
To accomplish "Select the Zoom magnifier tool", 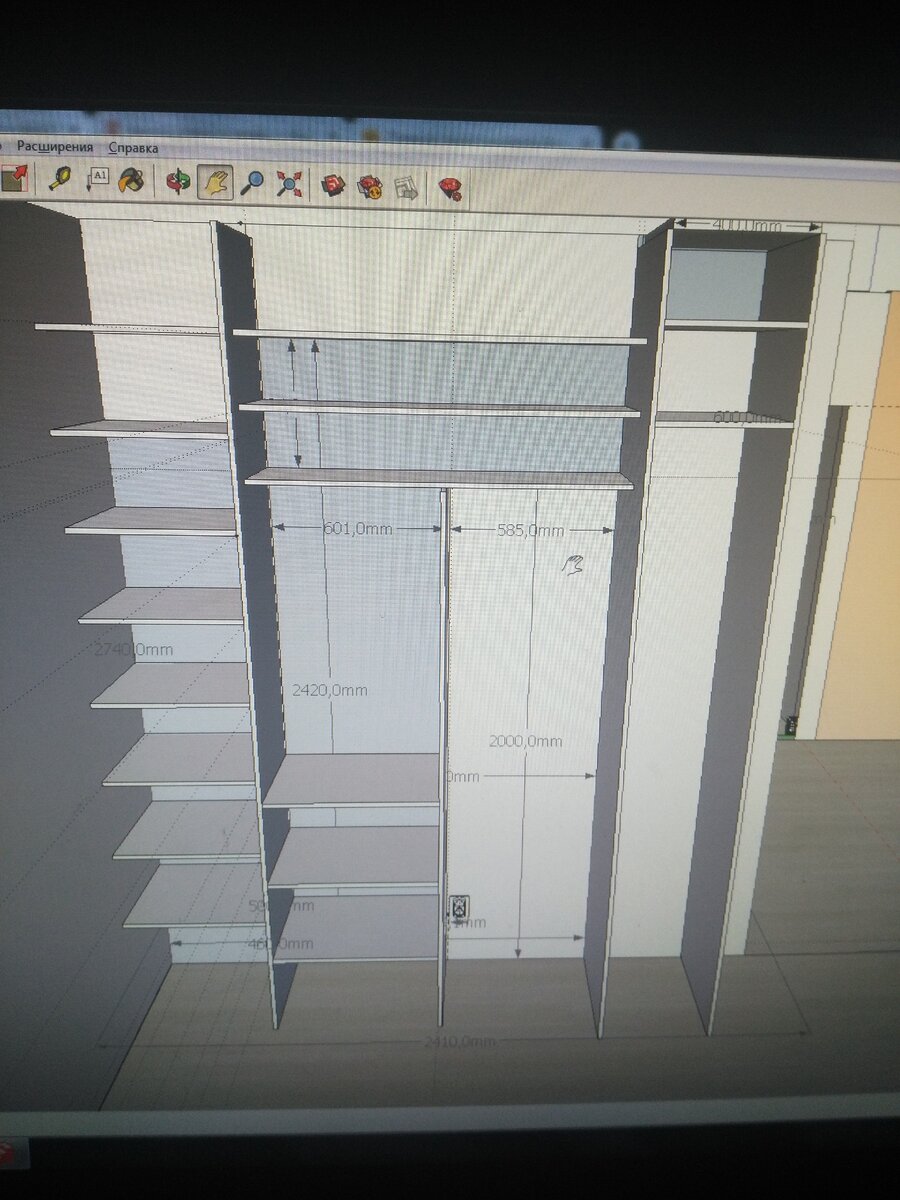I will pos(252,183).
